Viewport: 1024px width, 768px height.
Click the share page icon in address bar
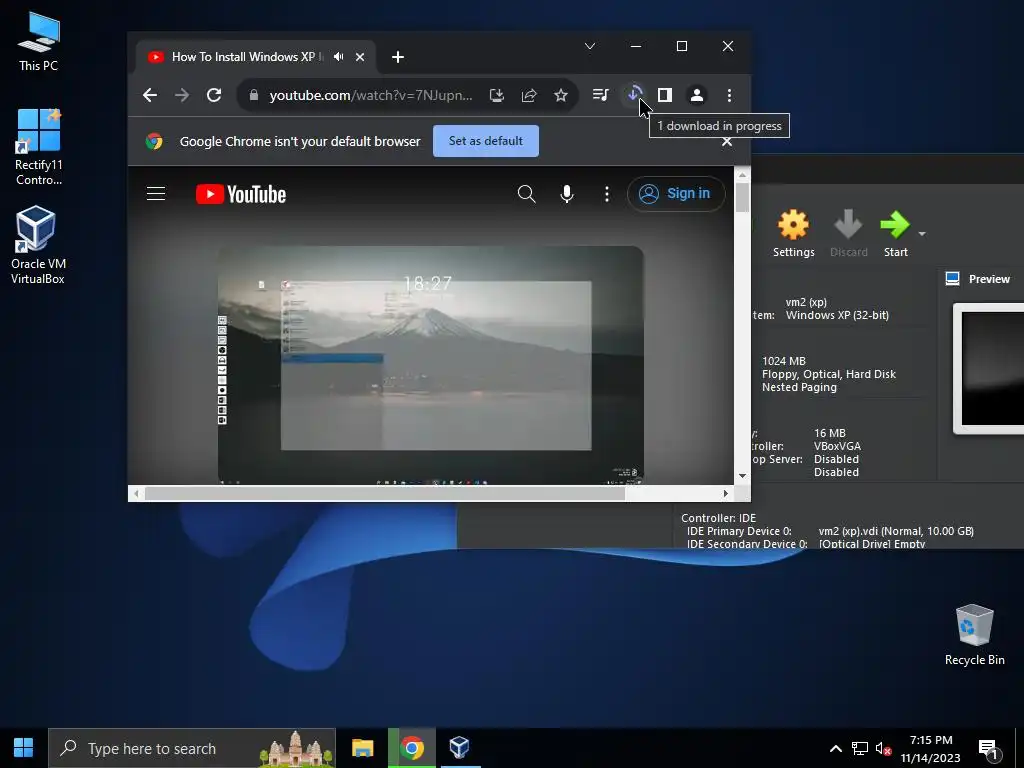pos(529,95)
